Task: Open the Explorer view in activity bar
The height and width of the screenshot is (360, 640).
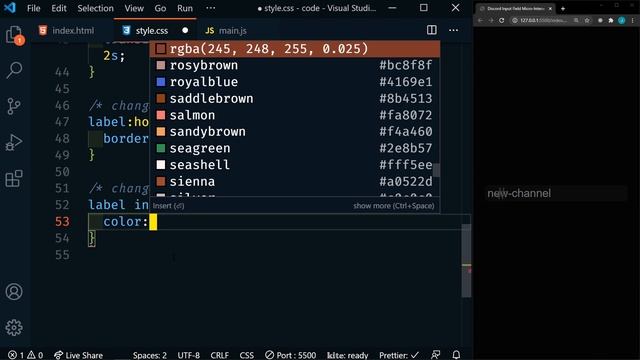Action: [14, 35]
